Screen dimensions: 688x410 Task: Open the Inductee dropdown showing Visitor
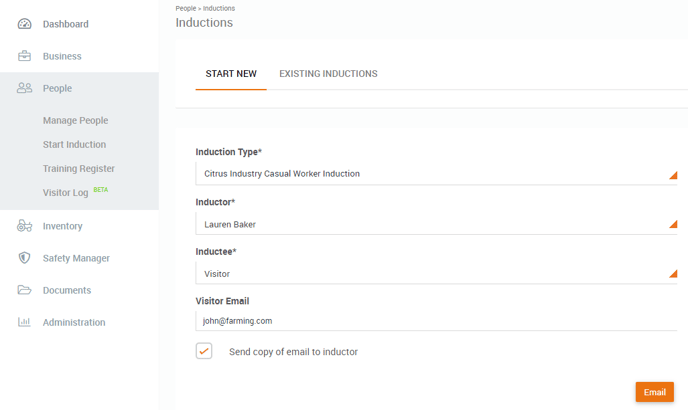(x=436, y=273)
